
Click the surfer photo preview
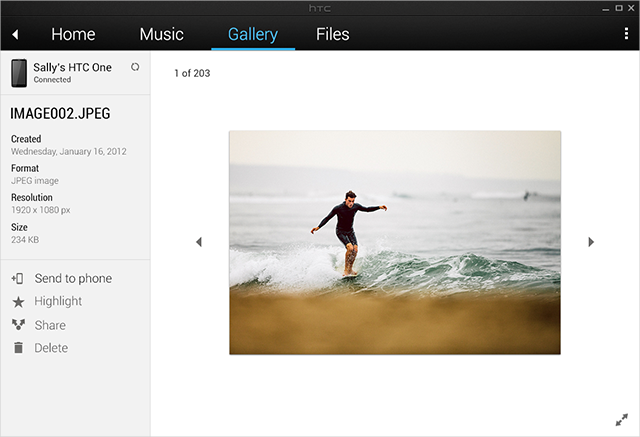(394, 242)
